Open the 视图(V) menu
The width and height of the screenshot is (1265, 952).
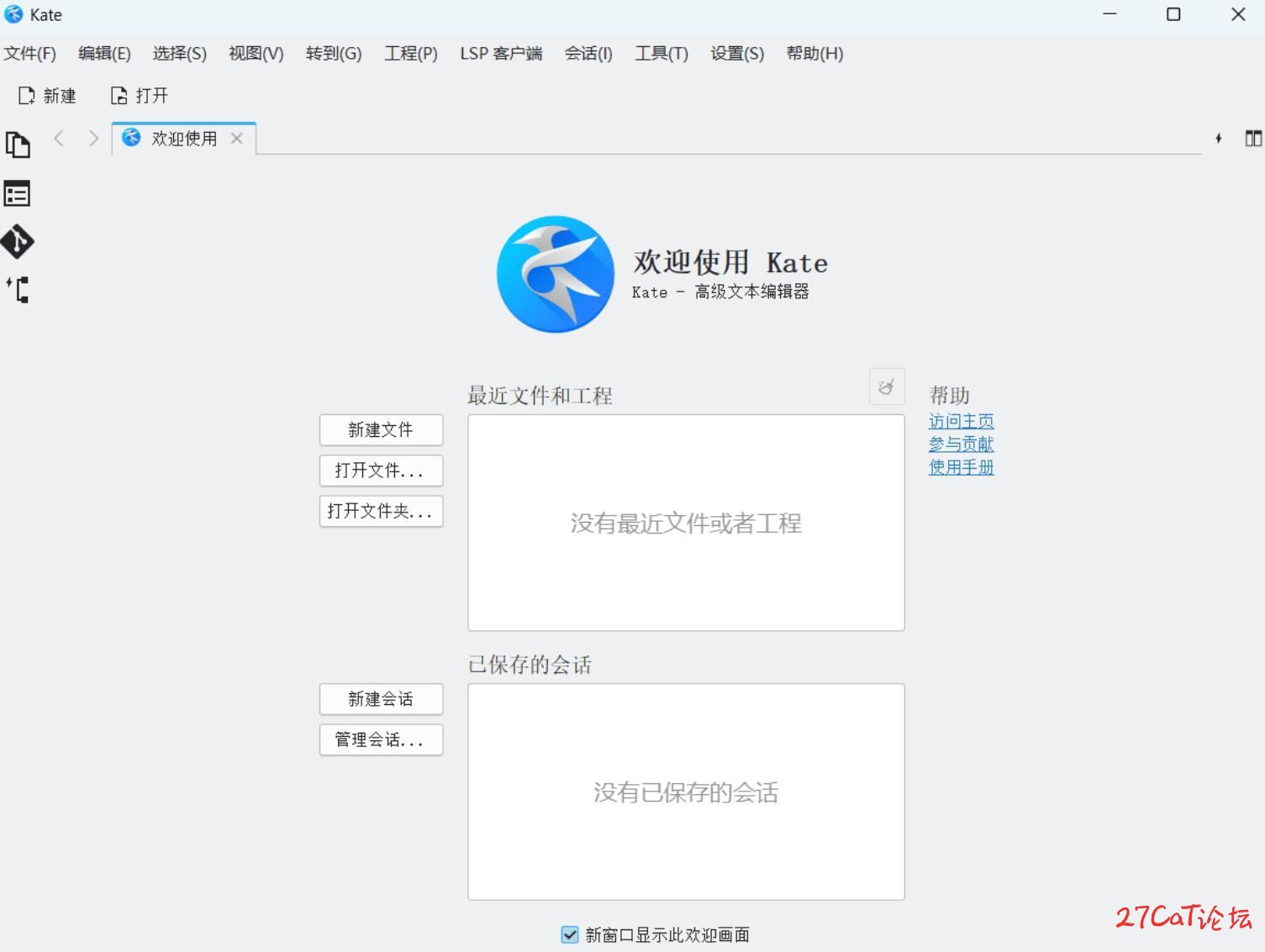256,54
